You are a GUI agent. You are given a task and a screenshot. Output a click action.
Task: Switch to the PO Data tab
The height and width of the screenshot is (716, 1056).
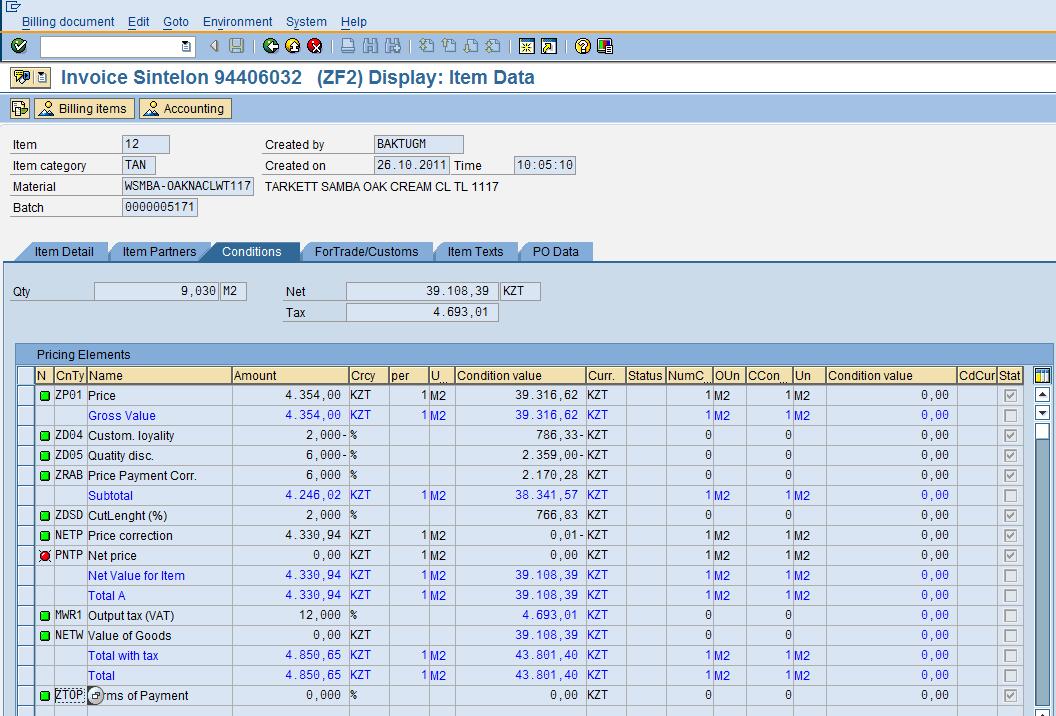pyautogui.click(x=556, y=251)
